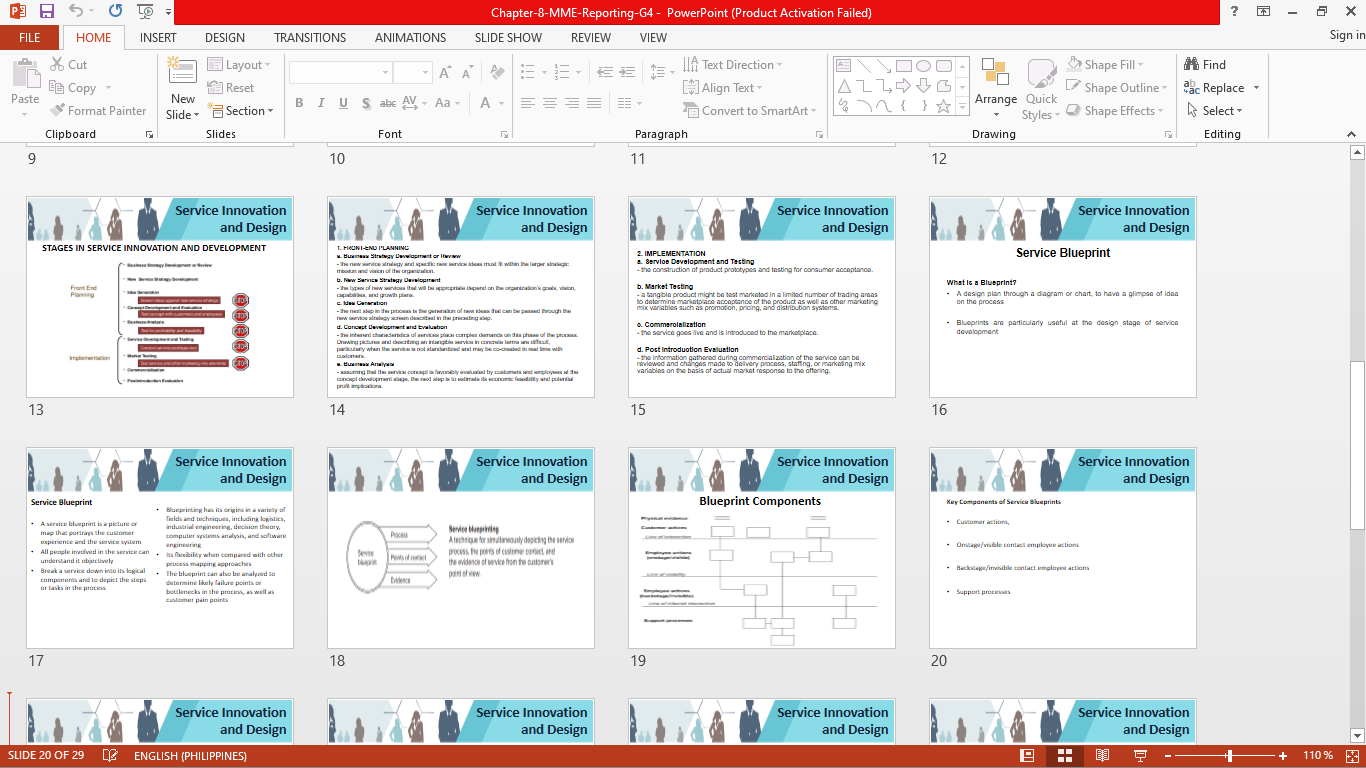1366x768 pixels.
Task: Click the Paste clipboard icon
Action: pyautogui.click(x=25, y=74)
